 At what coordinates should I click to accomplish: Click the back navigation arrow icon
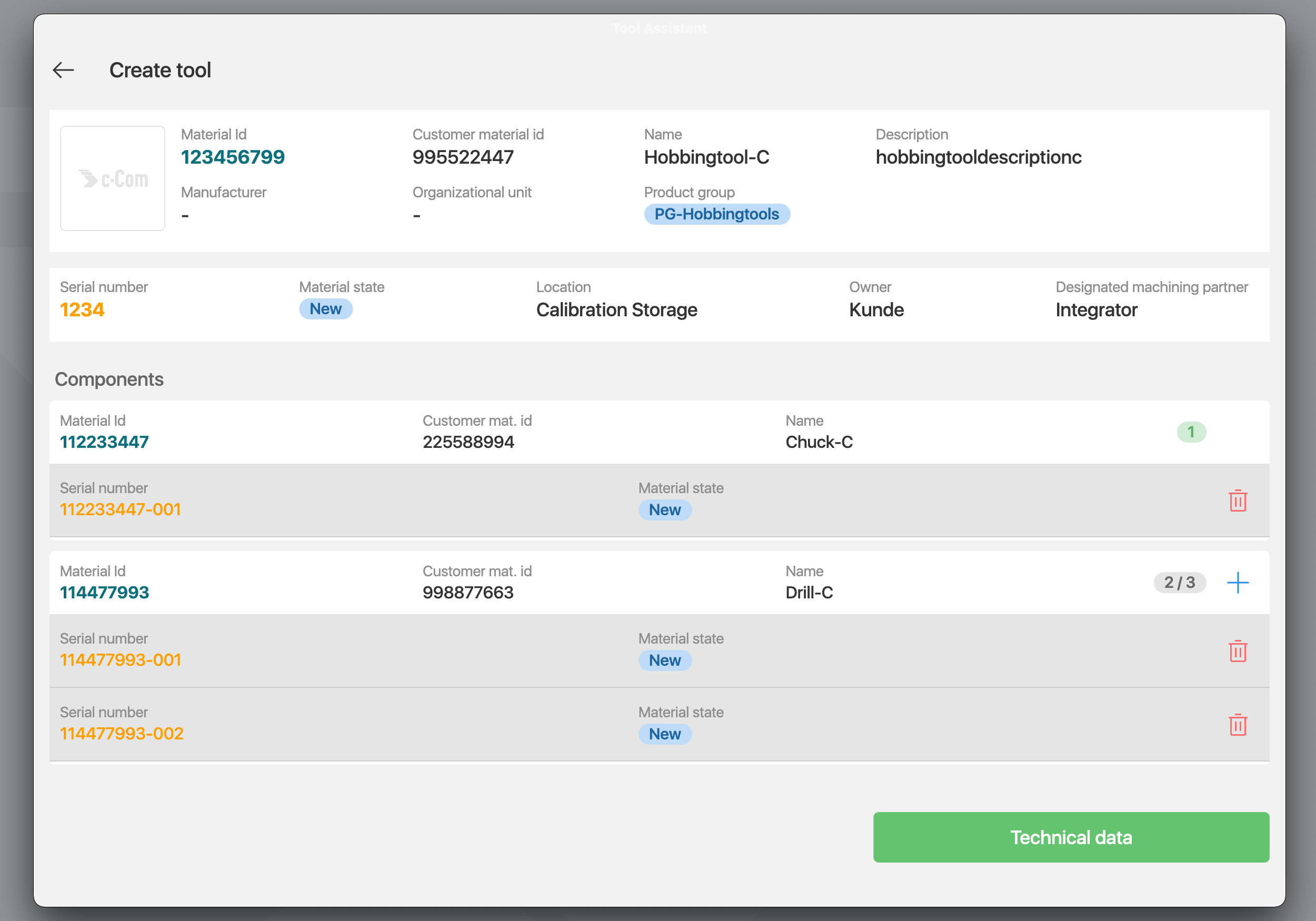tap(64, 69)
